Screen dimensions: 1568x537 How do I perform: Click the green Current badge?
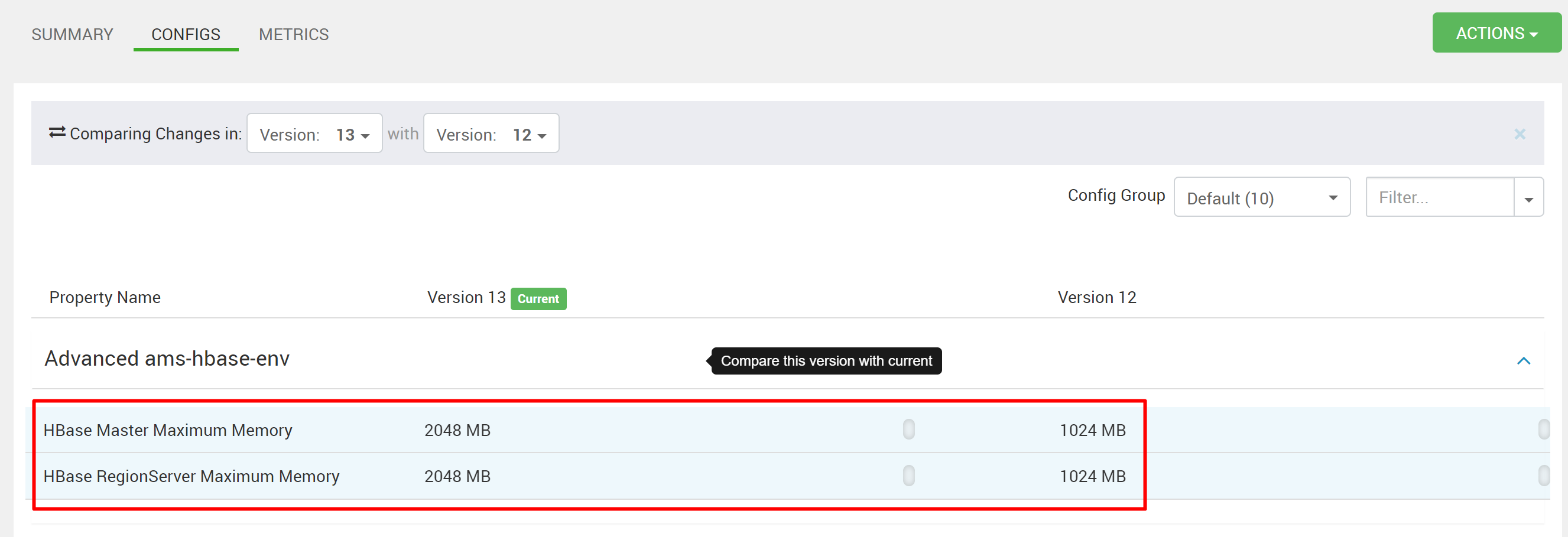(x=537, y=298)
